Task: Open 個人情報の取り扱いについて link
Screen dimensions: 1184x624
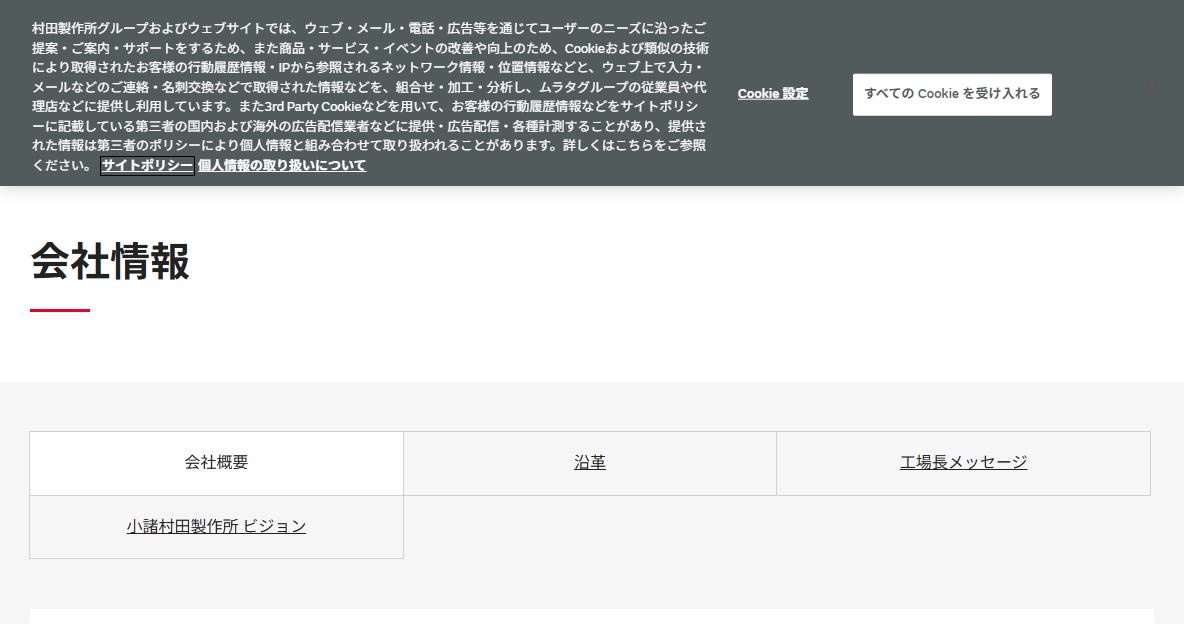Action: pos(282,165)
